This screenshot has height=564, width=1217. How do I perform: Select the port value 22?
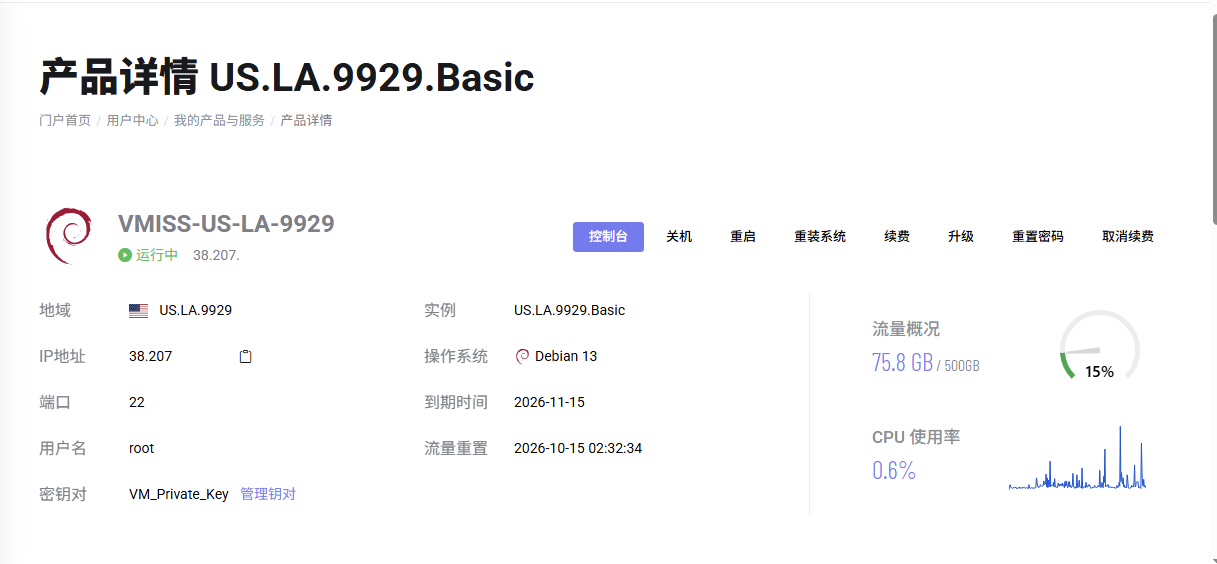[137, 402]
